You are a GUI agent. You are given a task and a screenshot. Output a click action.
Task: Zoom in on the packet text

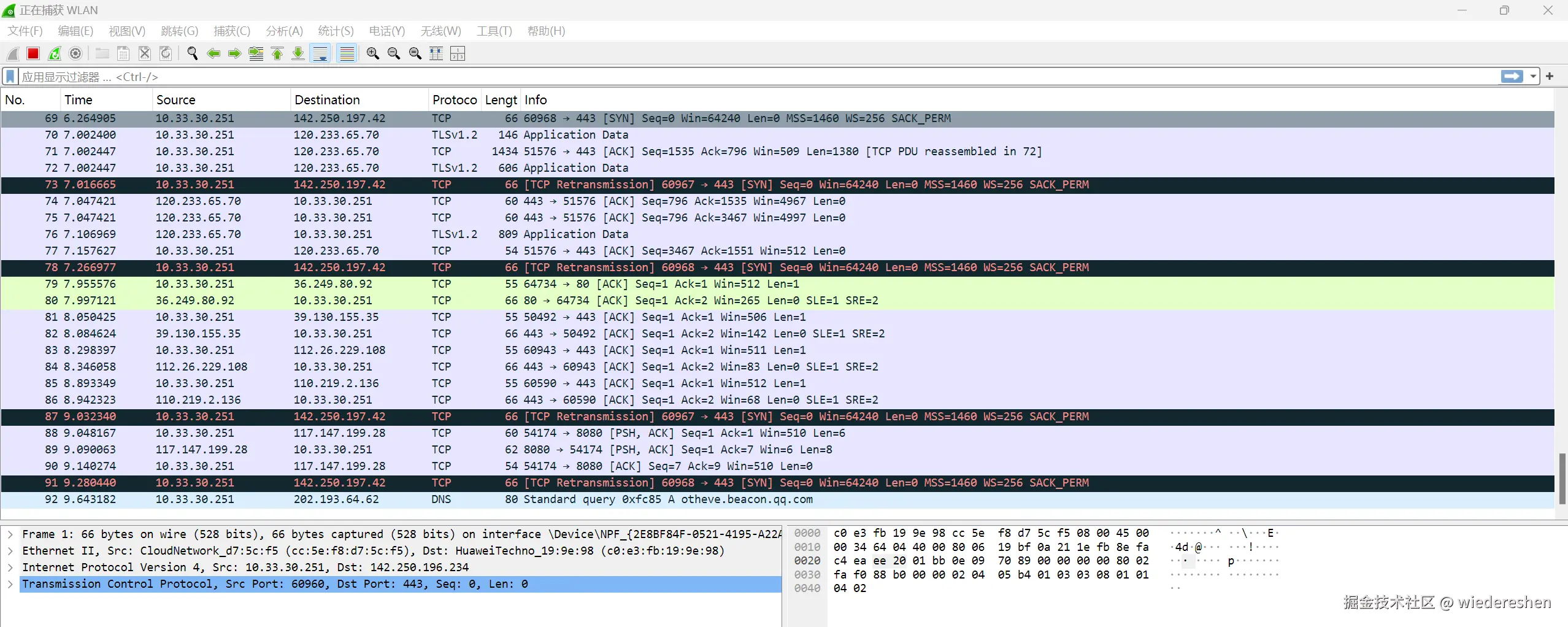coord(373,54)
